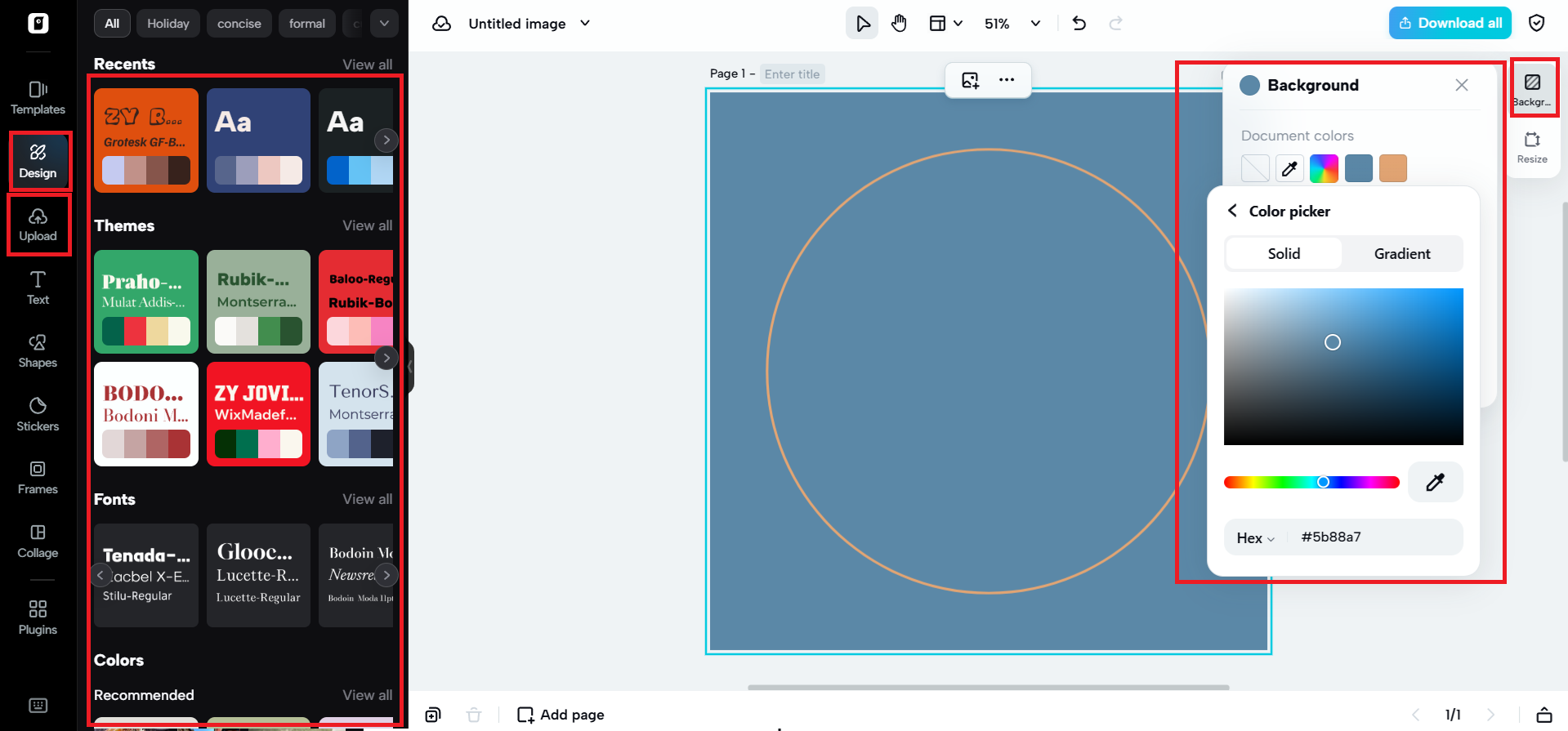1568x731 pixels.
Task: Go back from Color picker
Action: click(x=1232, y=211)
